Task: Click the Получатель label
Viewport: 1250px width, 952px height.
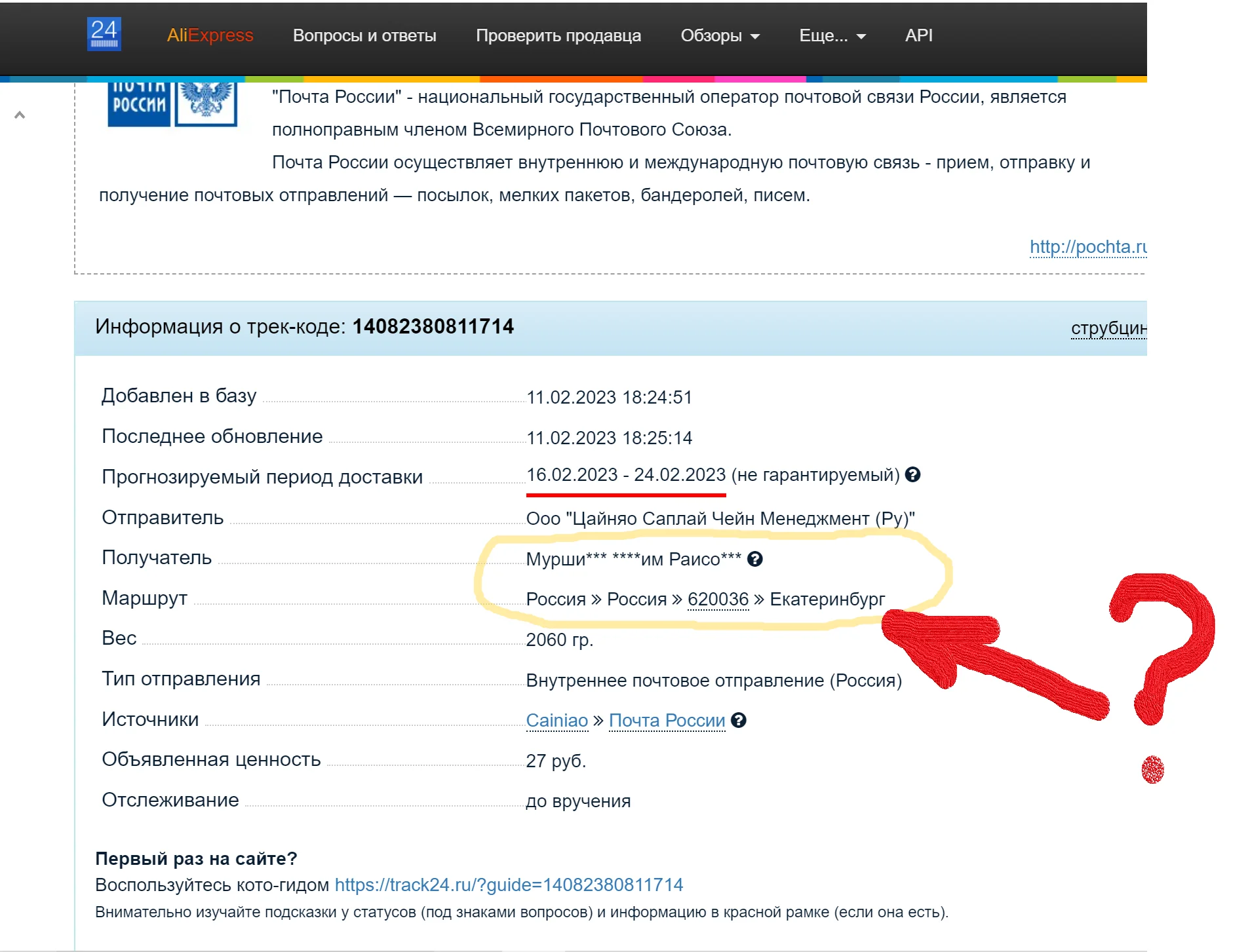Action: click(157, 558)
